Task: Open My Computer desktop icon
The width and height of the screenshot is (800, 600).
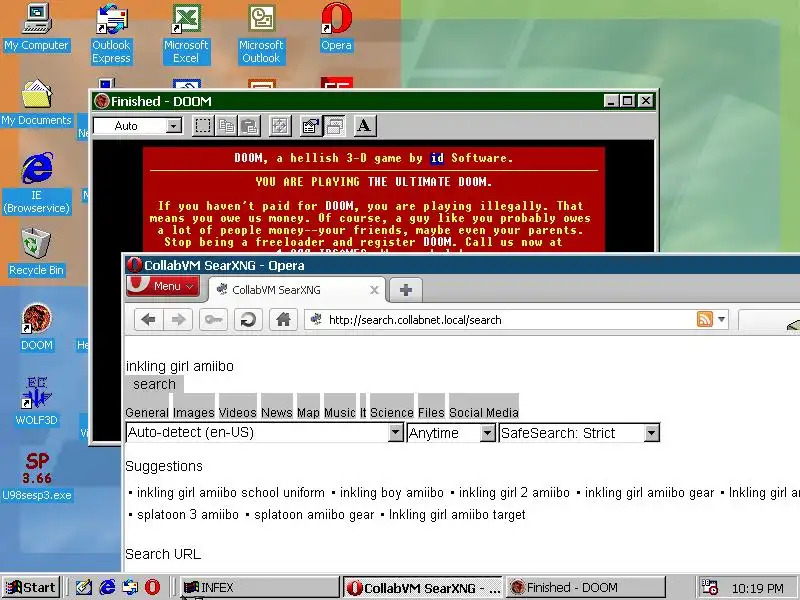Action: [37, 27]
